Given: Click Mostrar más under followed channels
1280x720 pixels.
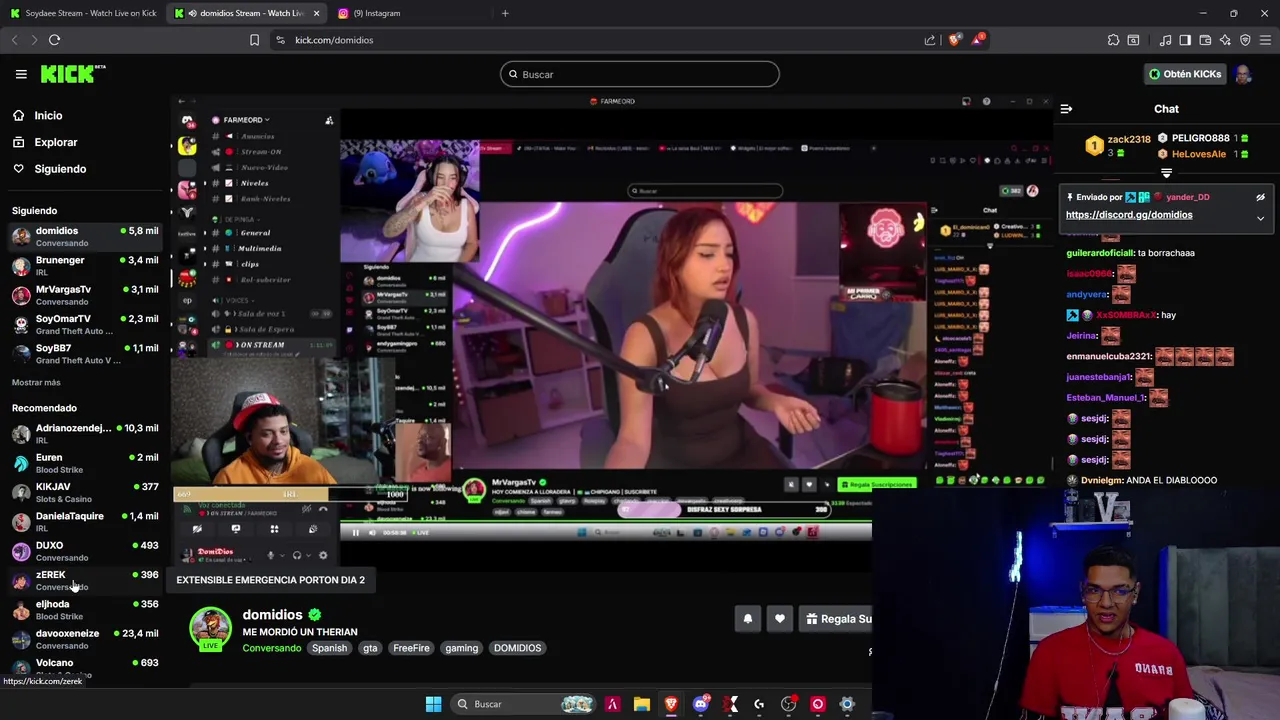Looking at the screenshot, I should pos(36,382).
